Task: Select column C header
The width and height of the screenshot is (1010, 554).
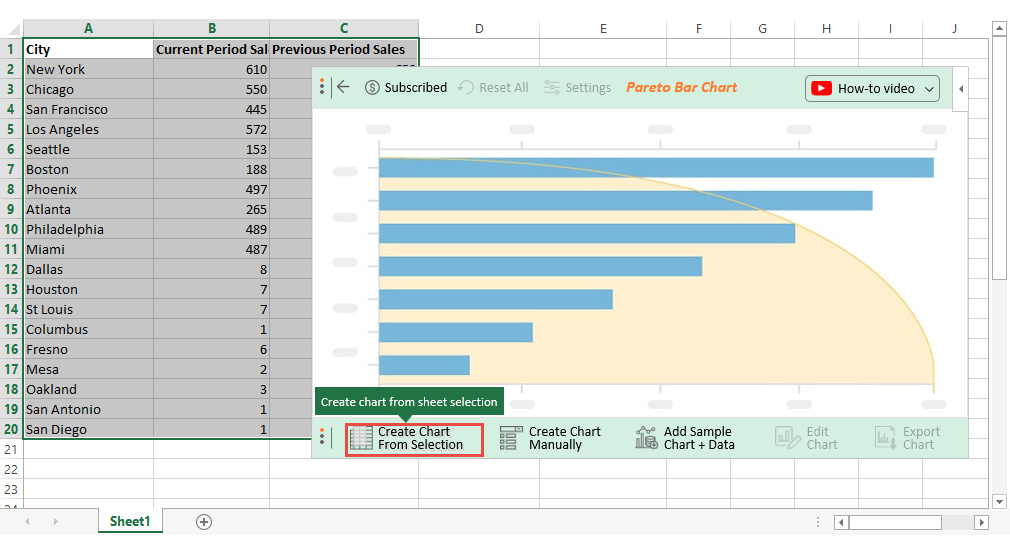Action: [x=344, y=28]
